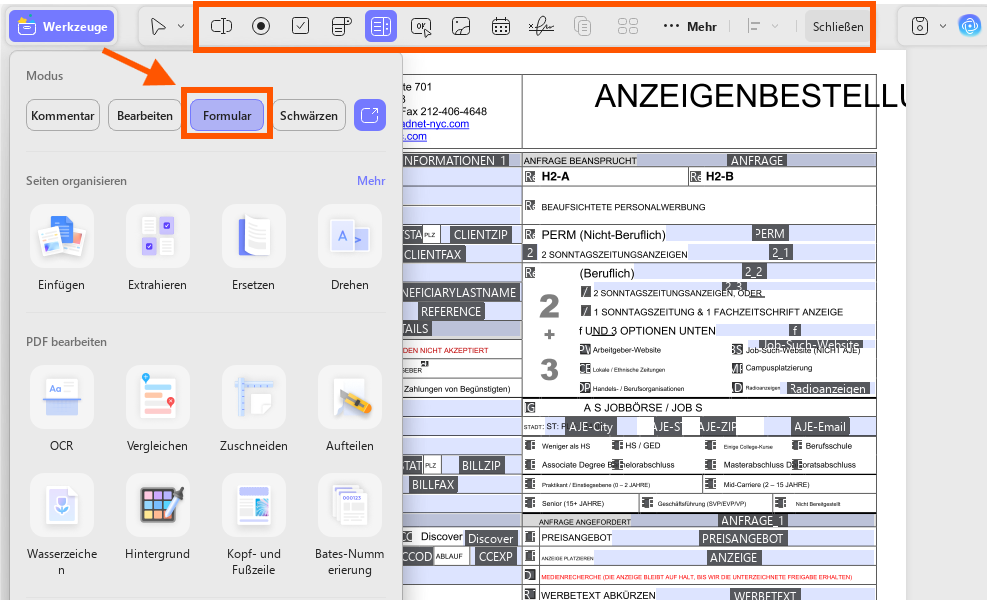This screenshot has width=987, height=600.
Task: Select the PREISANGEBOT form field
Action: (742, 538)
